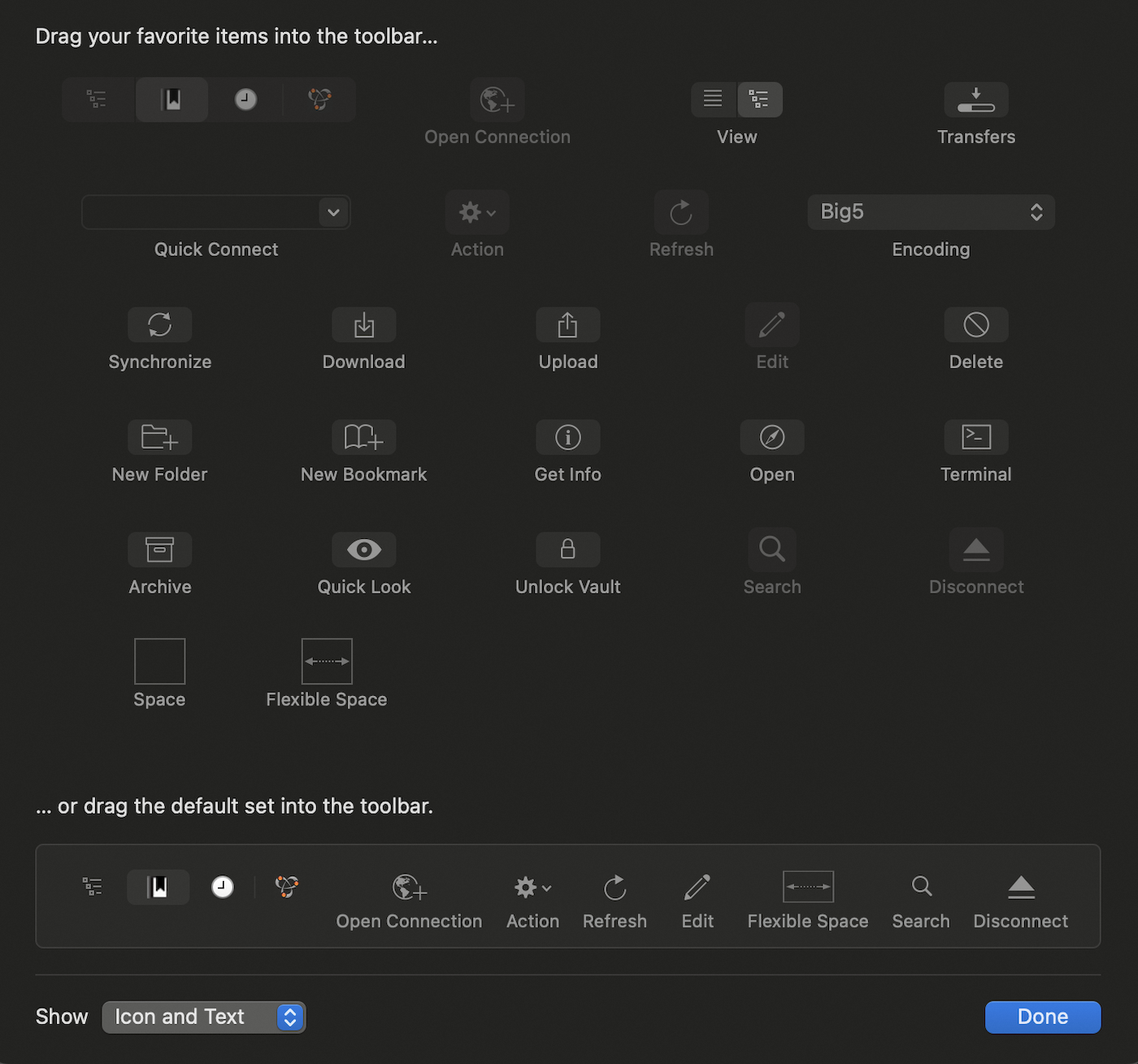The width and height of the screenshot is (1138, 1064).
Task: Toggle list view in the View control
Action: (x=713, y=99)
